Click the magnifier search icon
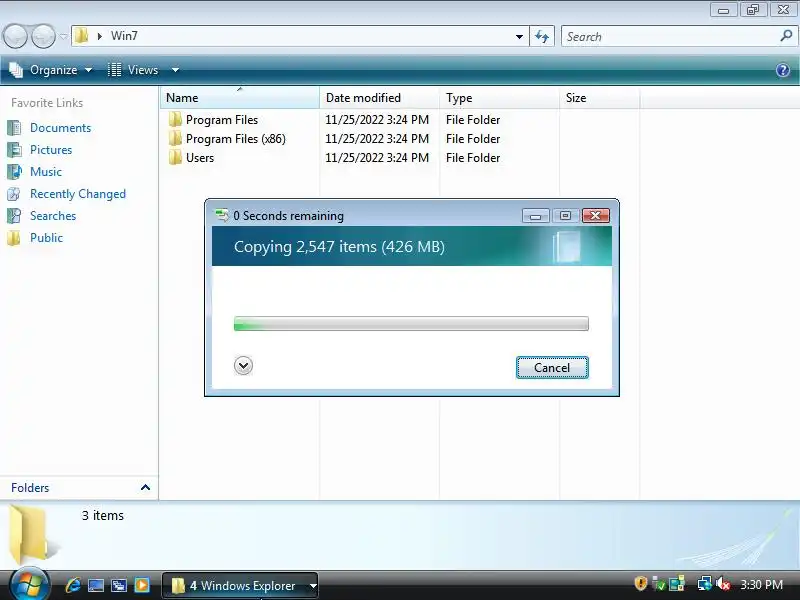The image size is (800, 600). 786,36
